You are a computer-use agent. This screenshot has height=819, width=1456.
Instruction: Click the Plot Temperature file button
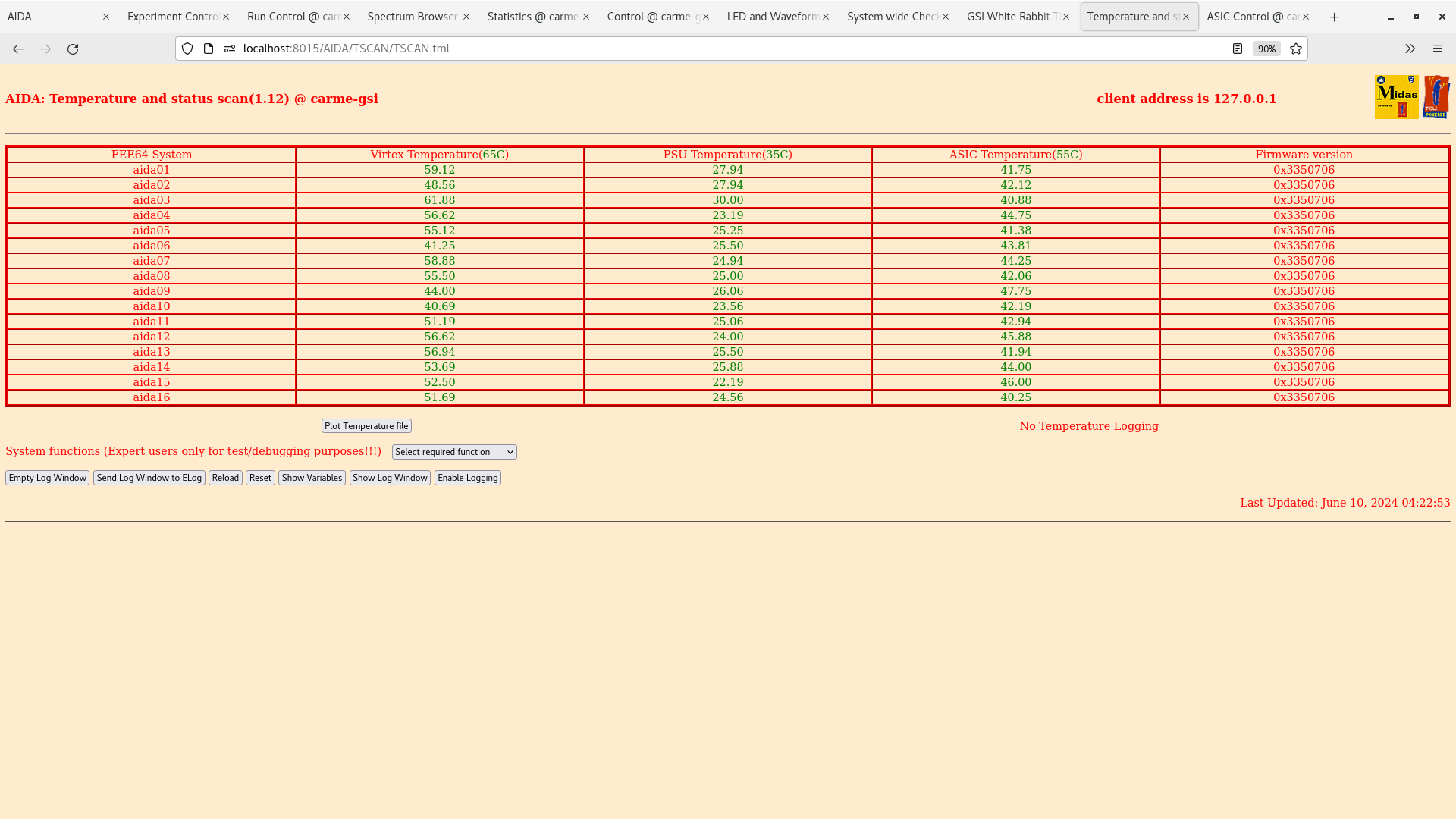(x=366, y=425)
